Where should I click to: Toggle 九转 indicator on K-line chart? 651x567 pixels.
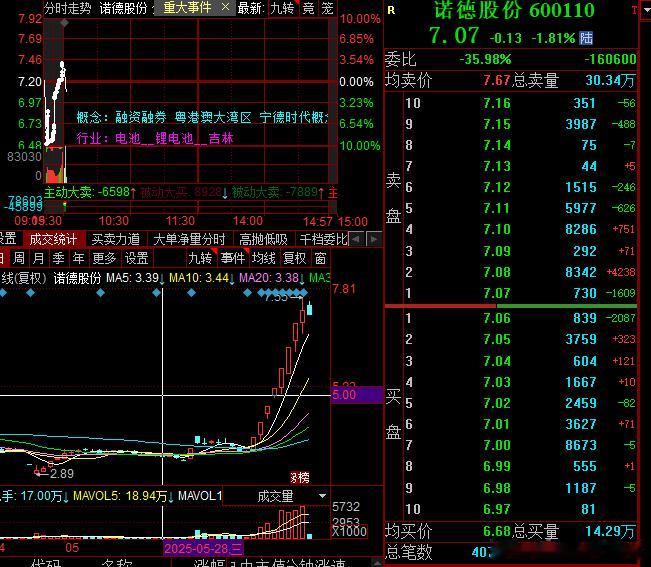[201, 258]
